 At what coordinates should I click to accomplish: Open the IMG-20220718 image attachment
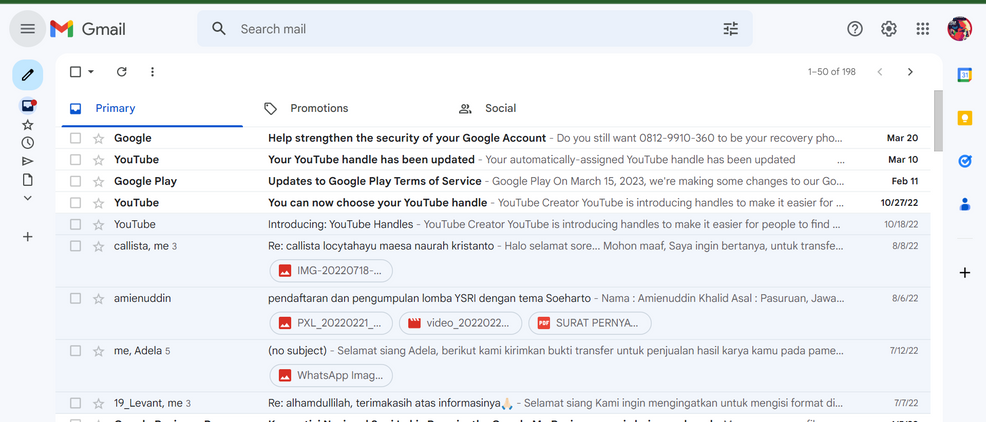point(331,270)
